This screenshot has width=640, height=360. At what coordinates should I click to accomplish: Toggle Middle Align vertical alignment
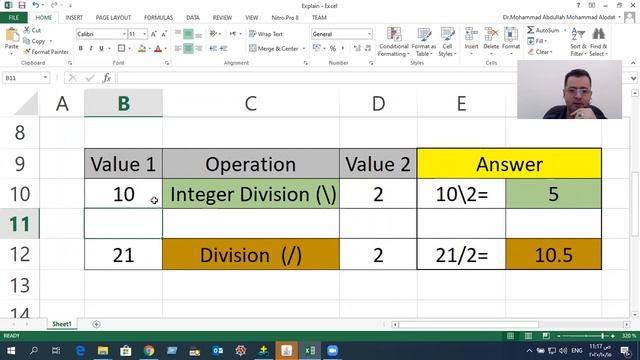[x=188, y=34]
